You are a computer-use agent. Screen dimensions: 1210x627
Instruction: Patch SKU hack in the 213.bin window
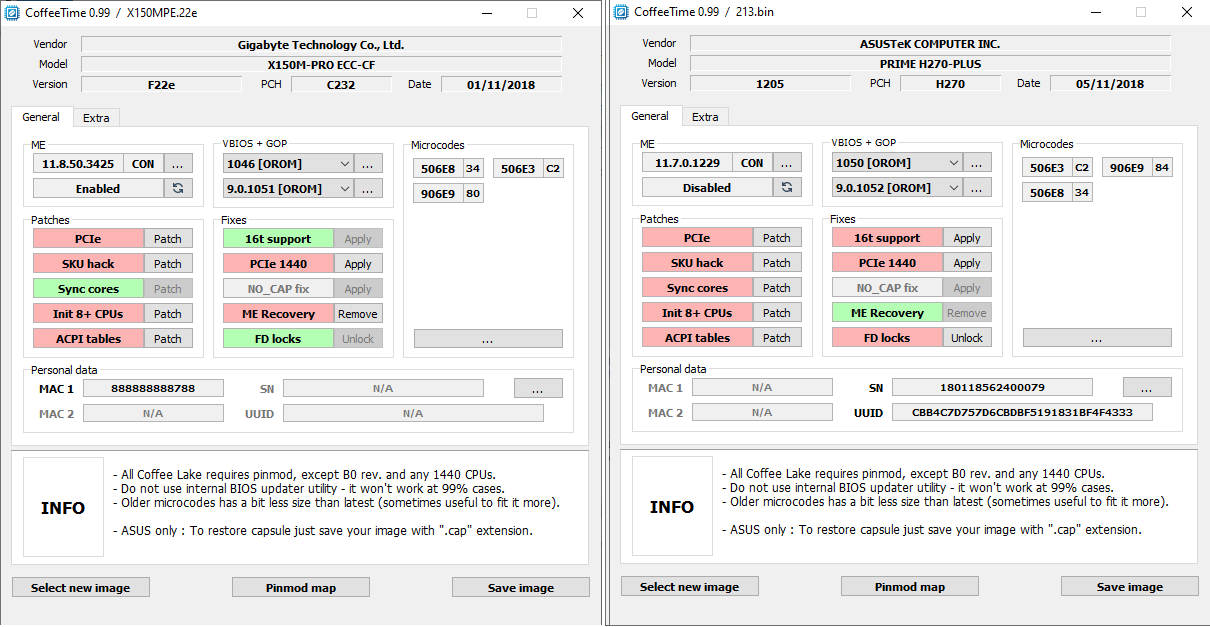(777, 263)
